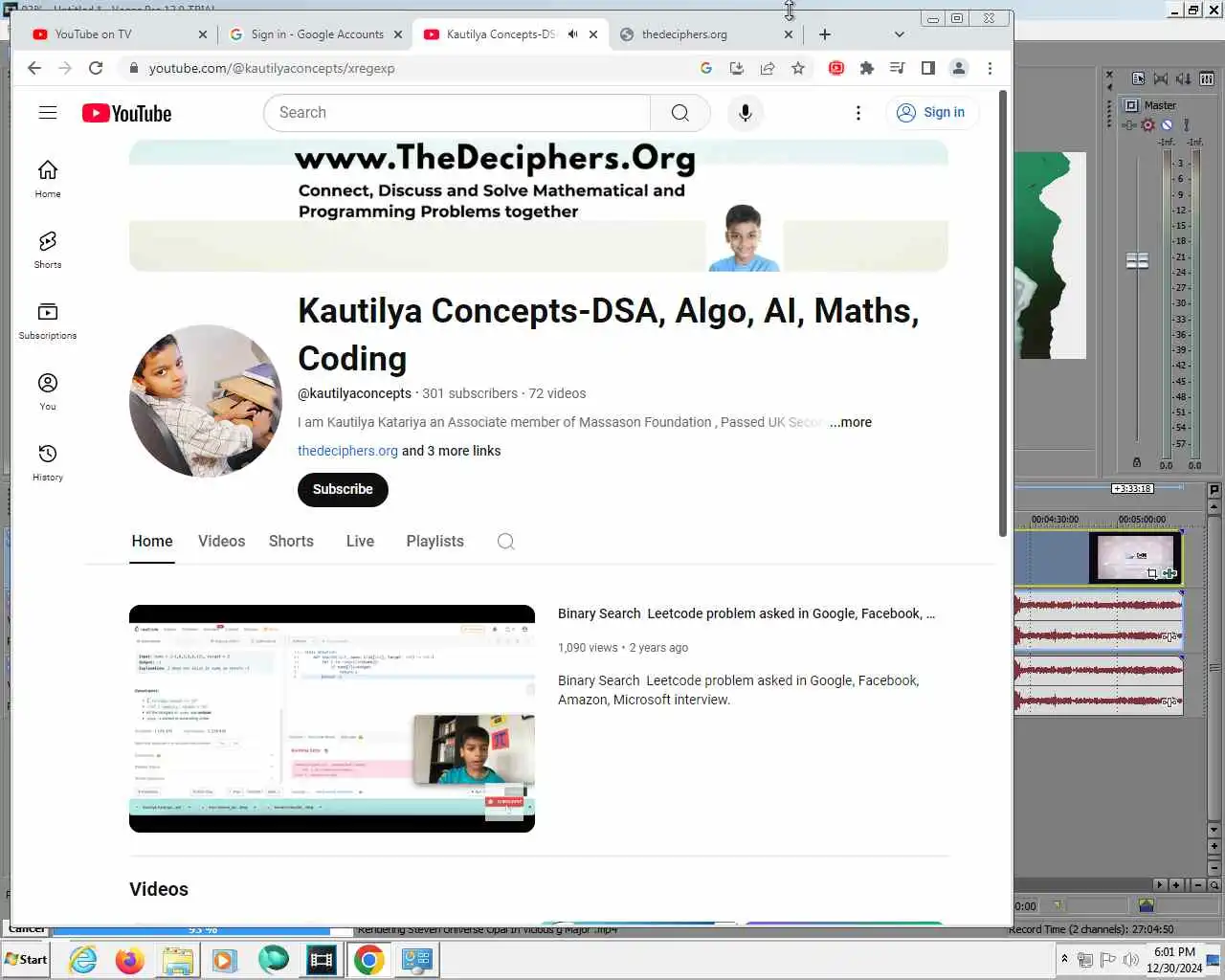Open Home in the YouTube sidebar
The width and height of the screenshot is (1225, 980).
48,179
